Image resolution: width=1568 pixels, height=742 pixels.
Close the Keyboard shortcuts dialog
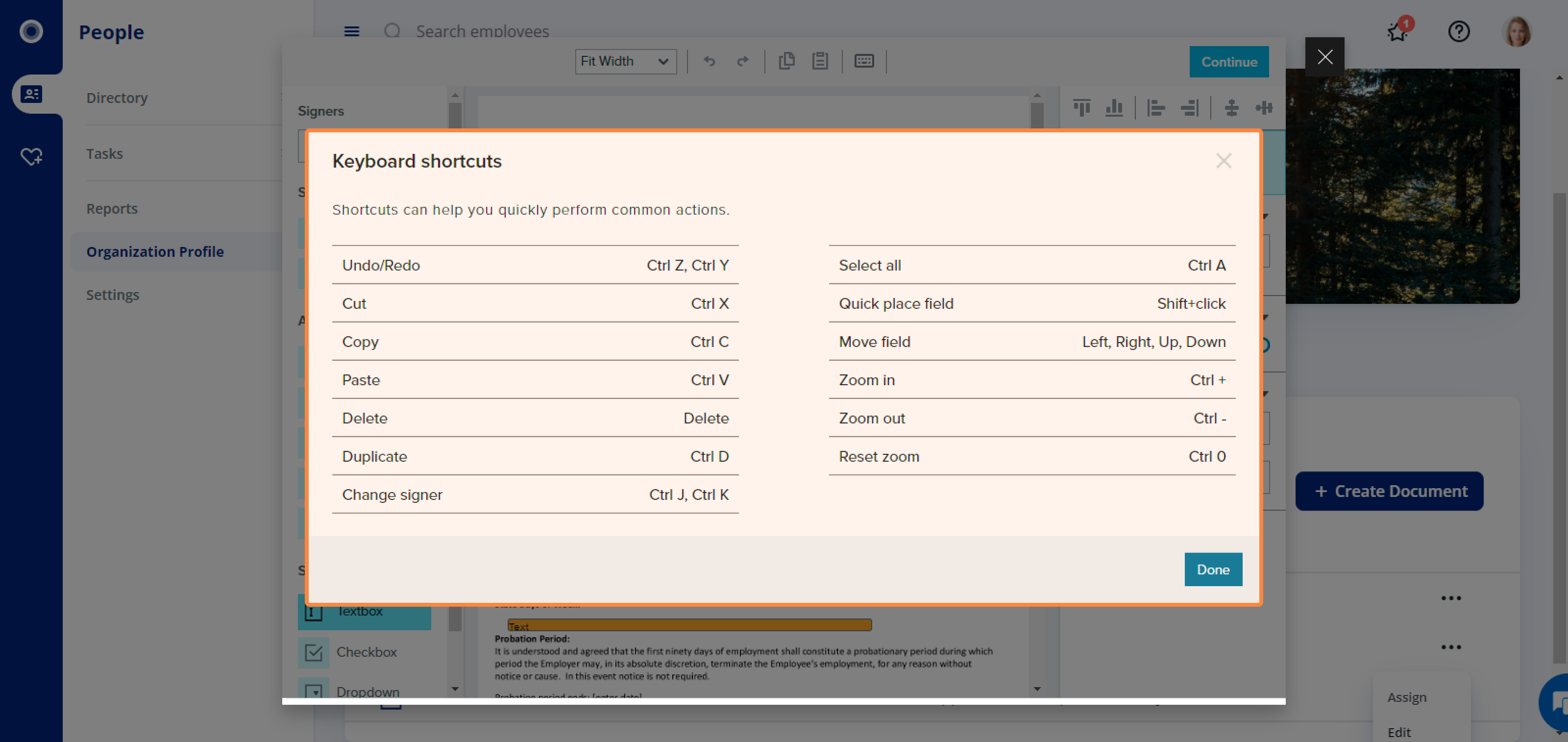pos(1223,161)
